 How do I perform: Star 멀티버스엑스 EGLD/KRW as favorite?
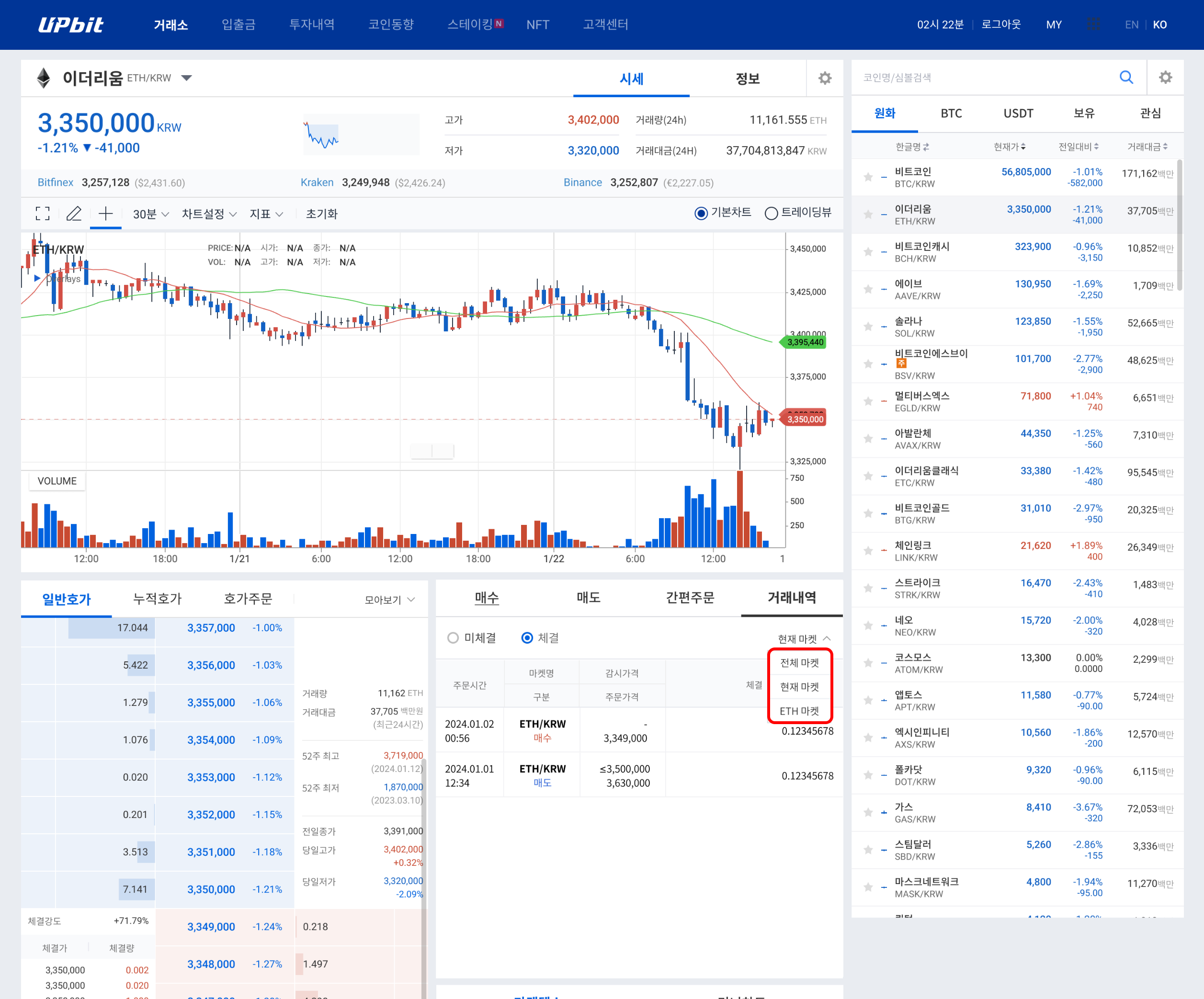point(868,401)
